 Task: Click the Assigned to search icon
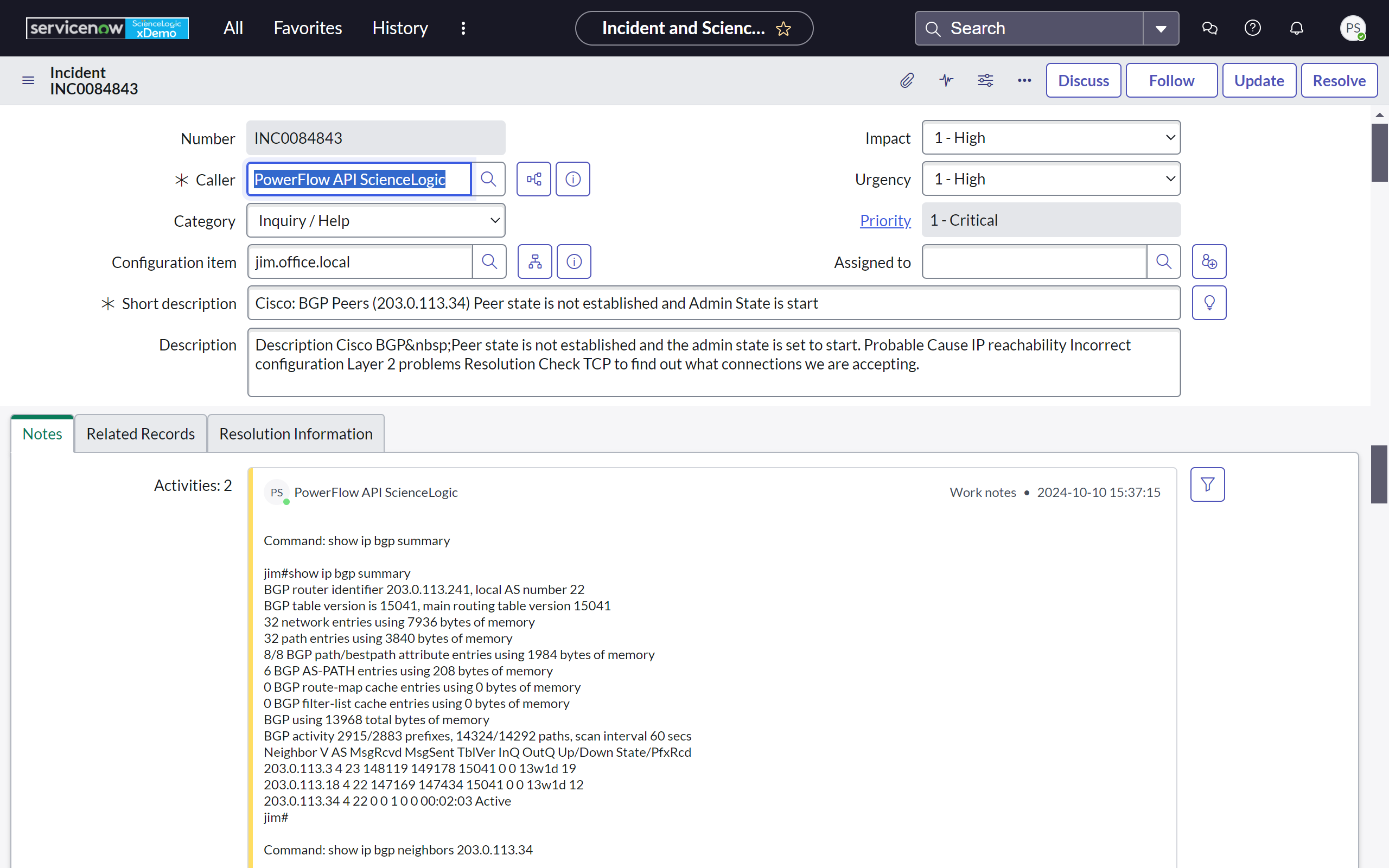[1163, 261]
